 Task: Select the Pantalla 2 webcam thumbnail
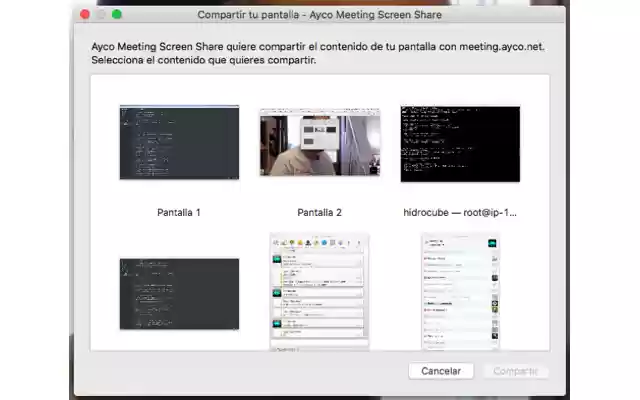click(320, 142)
